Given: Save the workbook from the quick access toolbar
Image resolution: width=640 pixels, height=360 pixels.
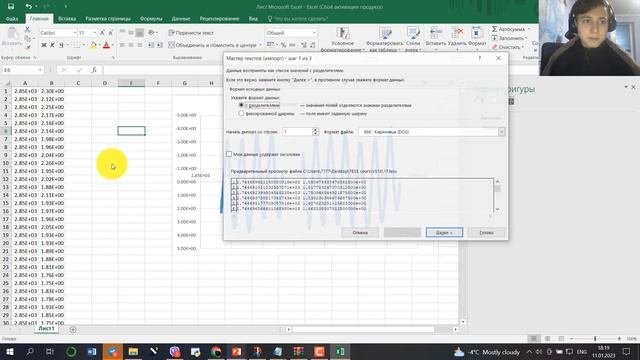Looking at the screenshot, I should pos(11,7).
